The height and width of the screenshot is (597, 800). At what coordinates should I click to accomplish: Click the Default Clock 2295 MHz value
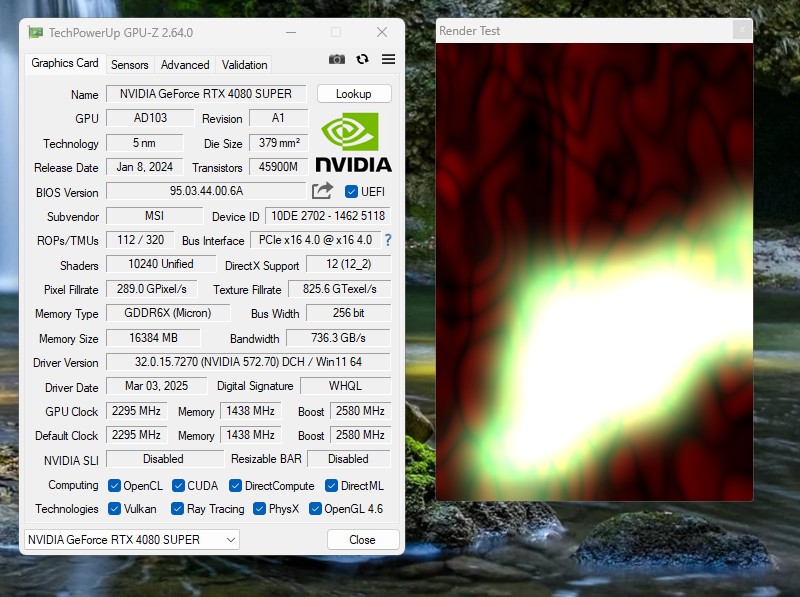136,435
